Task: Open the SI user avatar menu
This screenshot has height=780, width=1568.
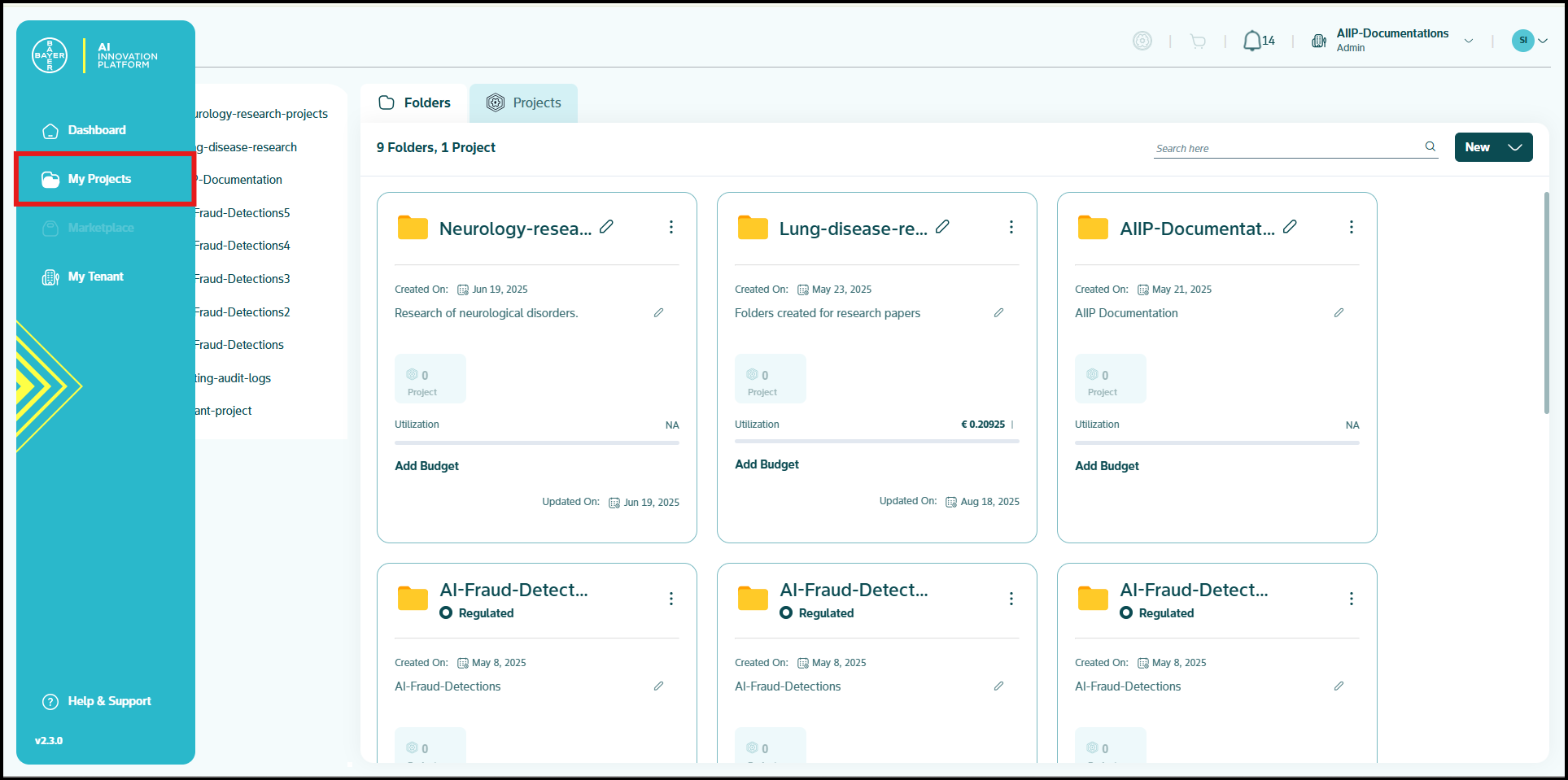Action: (x=1528, y=41)
